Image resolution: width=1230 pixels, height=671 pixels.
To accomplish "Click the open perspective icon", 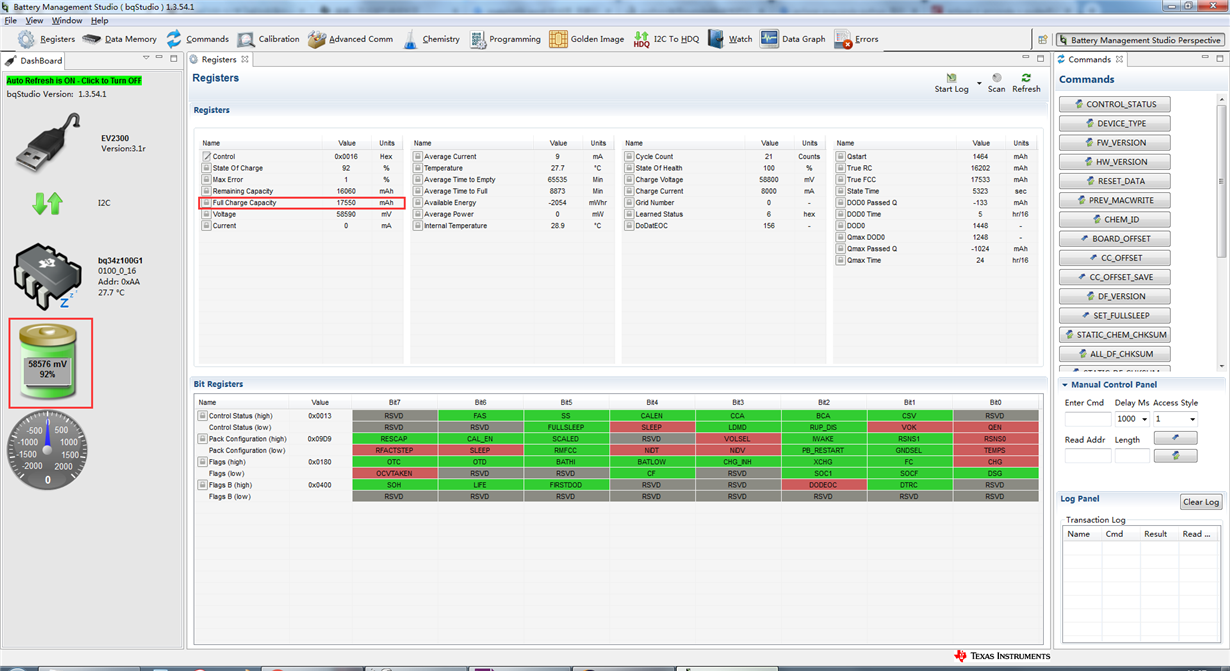I will click(x=1042, y=39).
